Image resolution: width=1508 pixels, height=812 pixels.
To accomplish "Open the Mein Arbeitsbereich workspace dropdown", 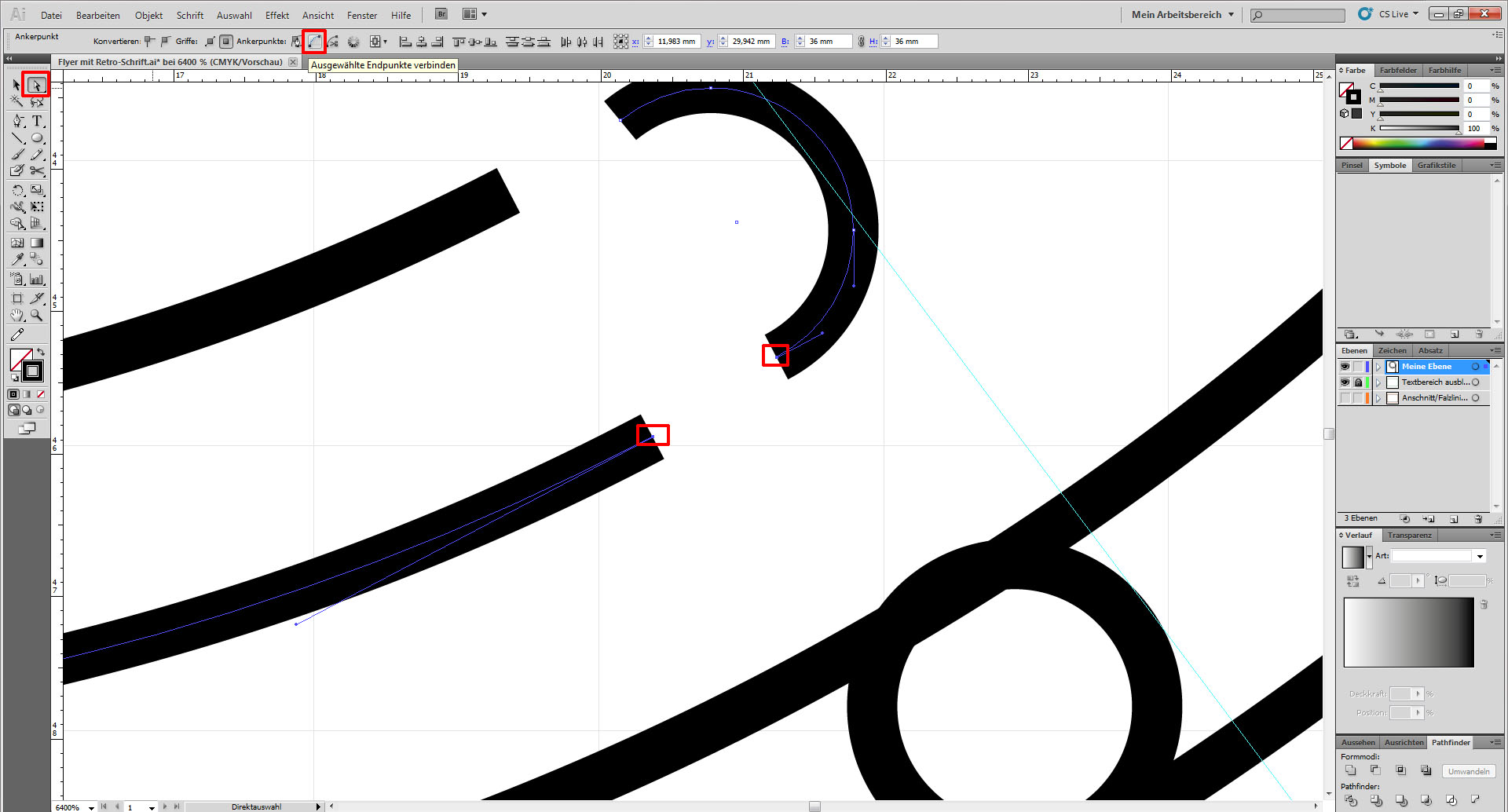I will [1183, 14].
